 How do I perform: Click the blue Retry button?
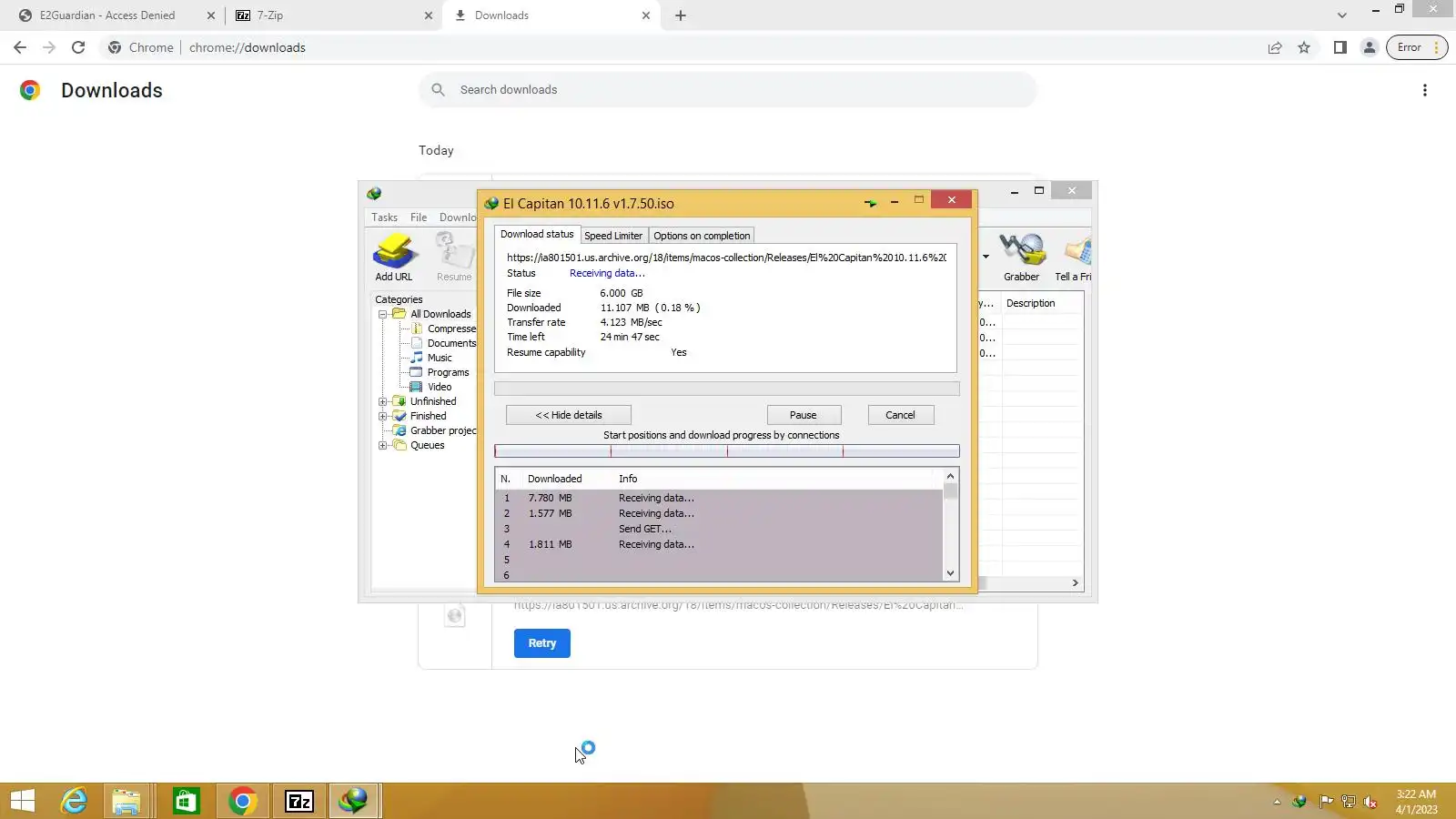tap(542, 643)
